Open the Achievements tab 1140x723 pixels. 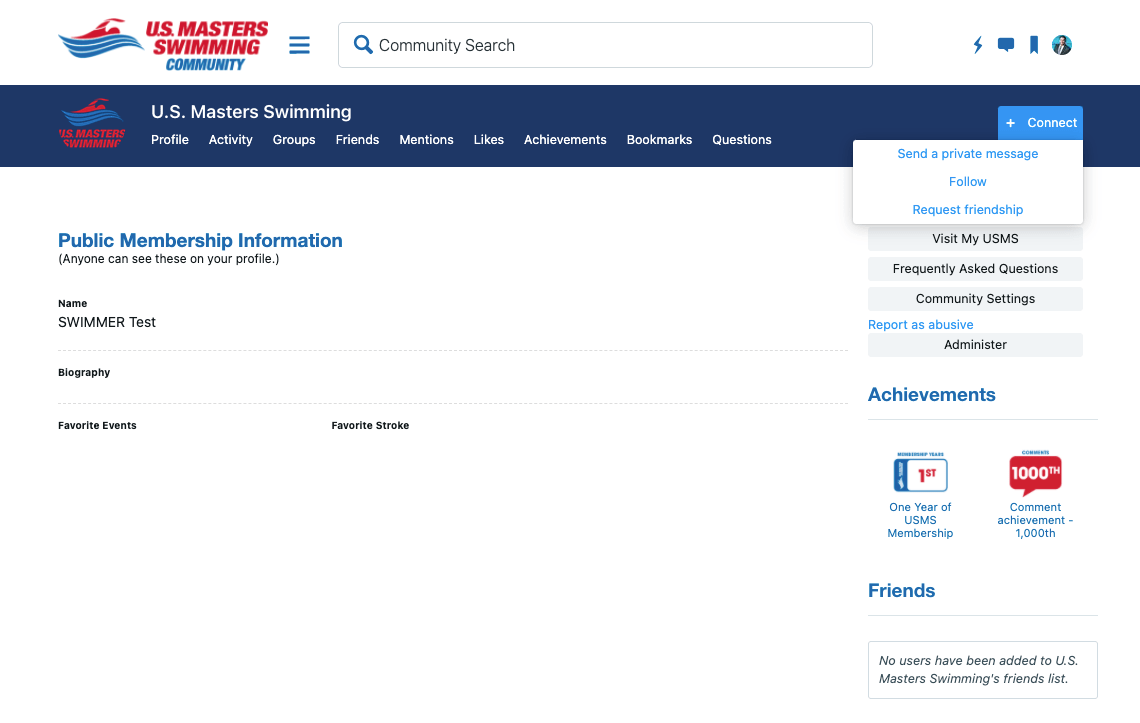pos(565,139)
